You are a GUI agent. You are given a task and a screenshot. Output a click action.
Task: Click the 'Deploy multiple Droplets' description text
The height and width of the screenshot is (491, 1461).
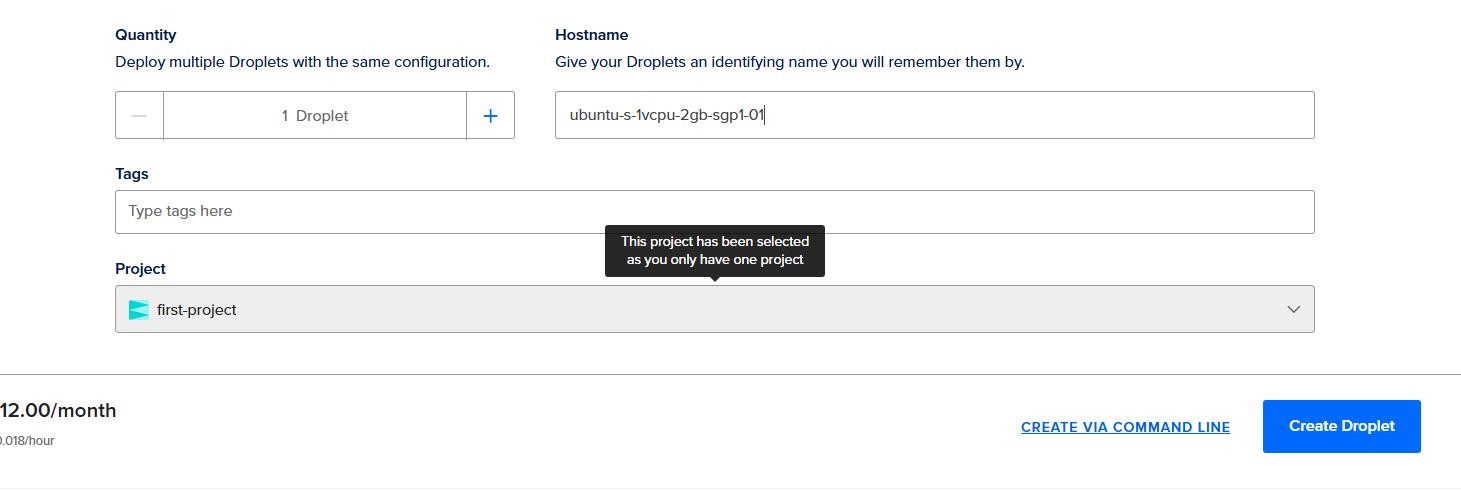point(302,62)
